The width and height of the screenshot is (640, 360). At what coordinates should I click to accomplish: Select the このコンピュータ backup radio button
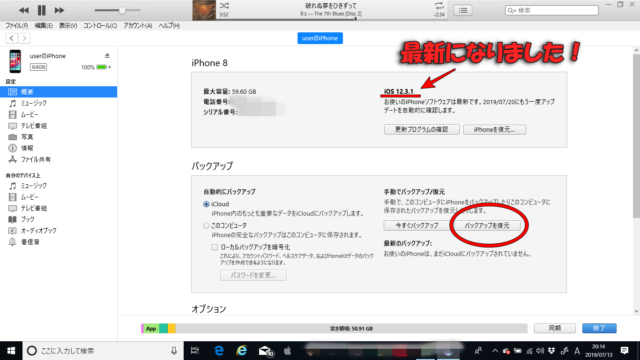[206, 226]
